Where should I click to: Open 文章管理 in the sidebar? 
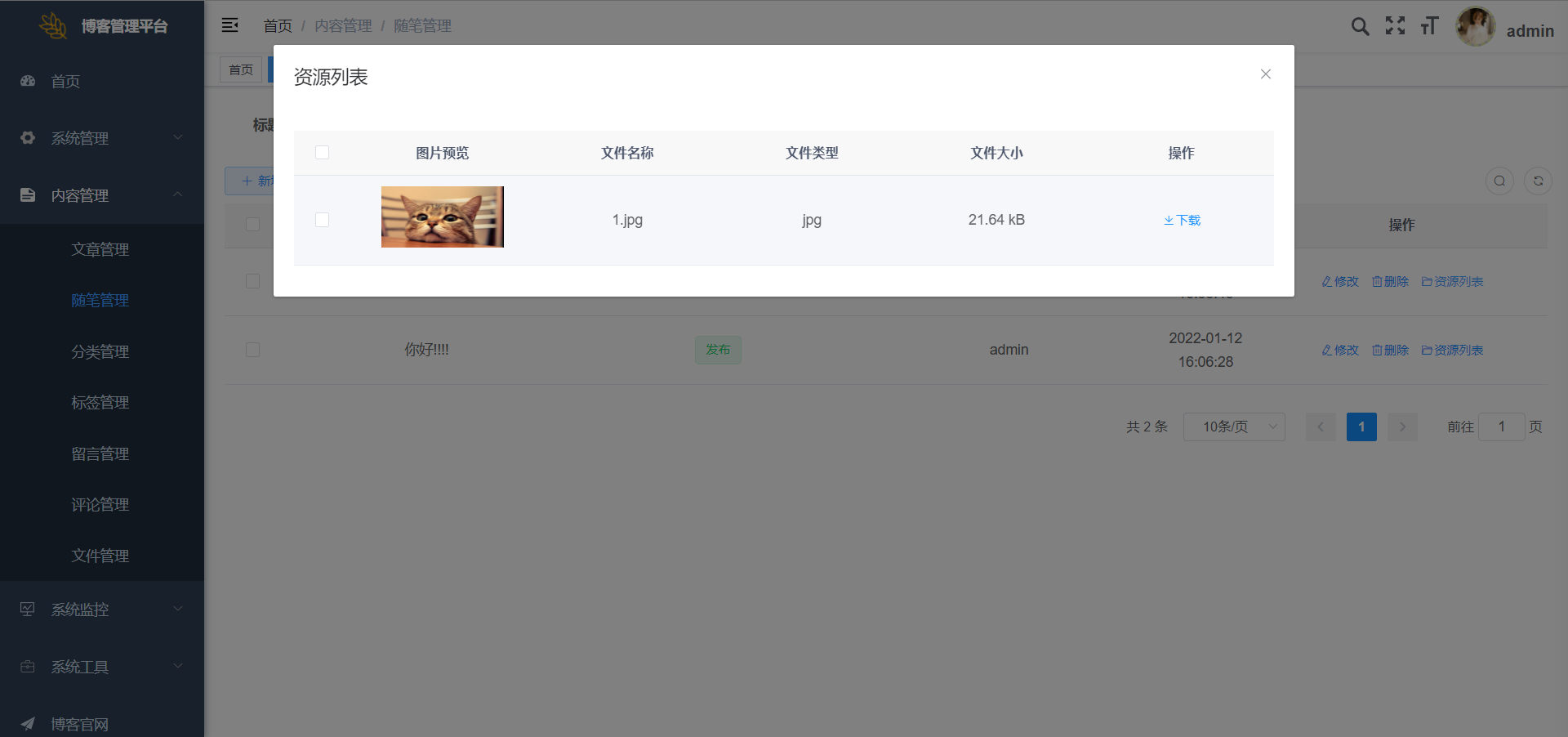click(100, 249)
